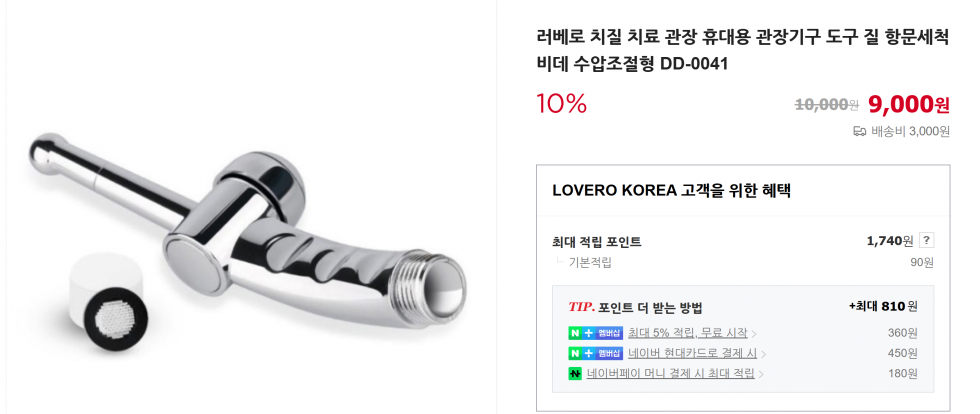Screen dimensions: 980x414
Task: Click the struck-through 10,000원 original price
Action: pos(826,105)
